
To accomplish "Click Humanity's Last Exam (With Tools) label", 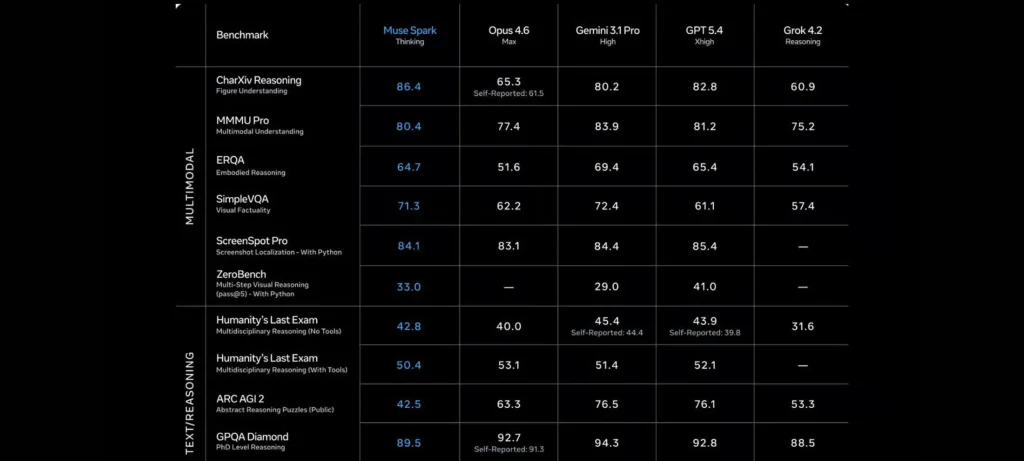I will [266, 358].
